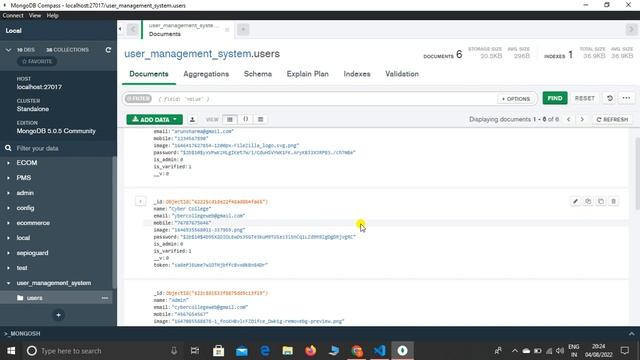
Task: Collapse the DBs and collections header chevron
Action: pos(8,50)
